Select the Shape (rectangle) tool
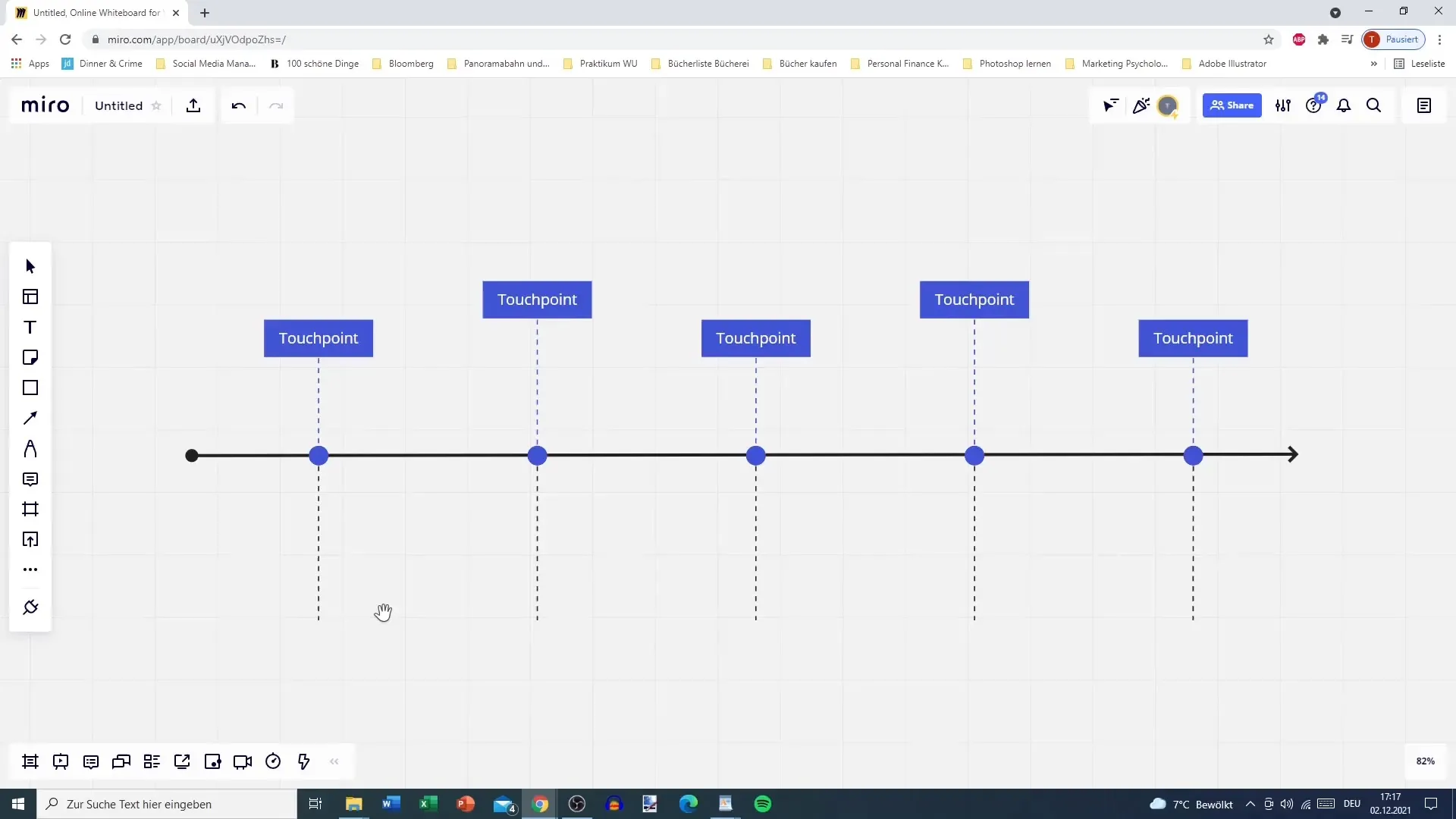1456x819 pixels. click(30, 388)
